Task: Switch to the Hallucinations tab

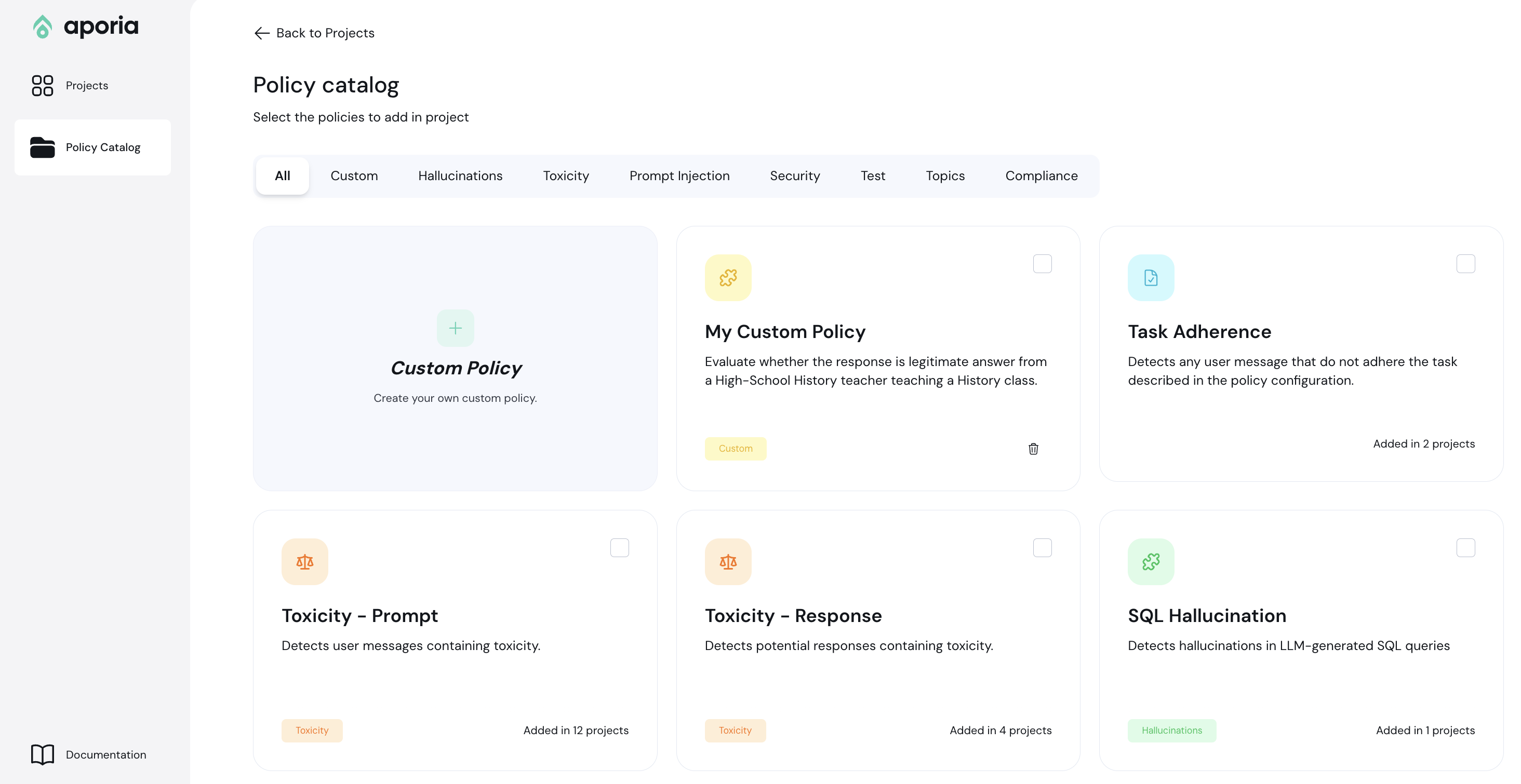Action: [x=460, y=176]
